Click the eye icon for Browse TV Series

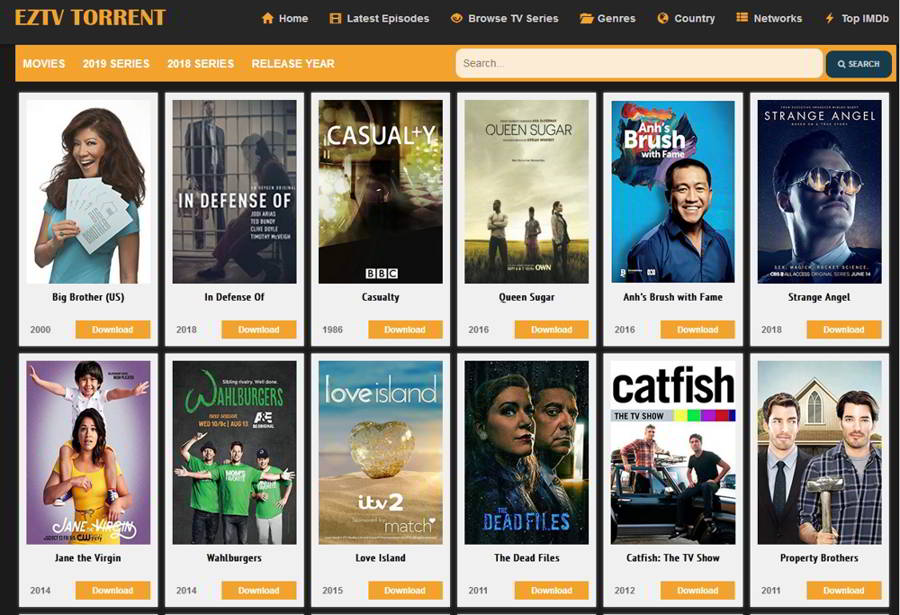point(456,18)
